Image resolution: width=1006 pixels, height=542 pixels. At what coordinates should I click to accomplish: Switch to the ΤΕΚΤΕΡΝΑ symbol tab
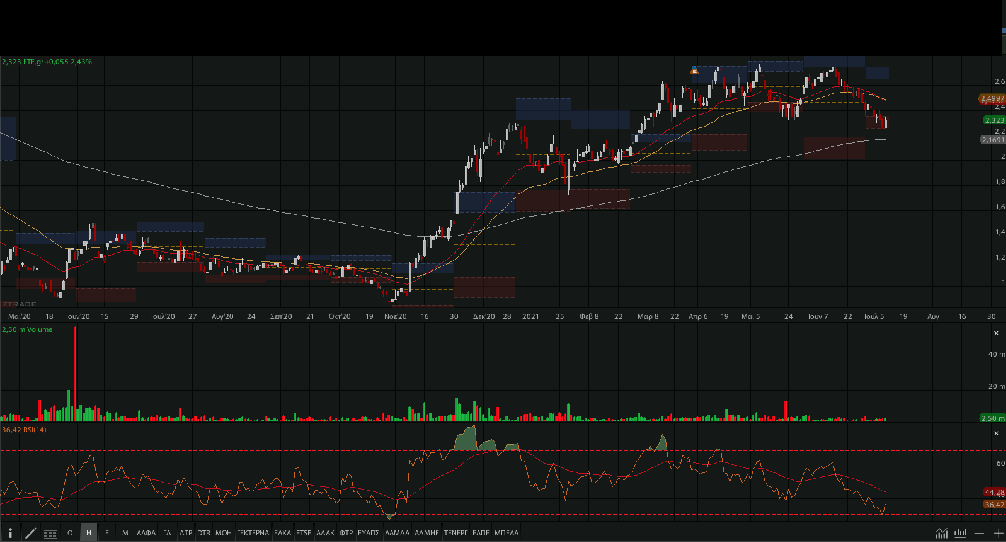pyautogui.click(x=253, y=533)
